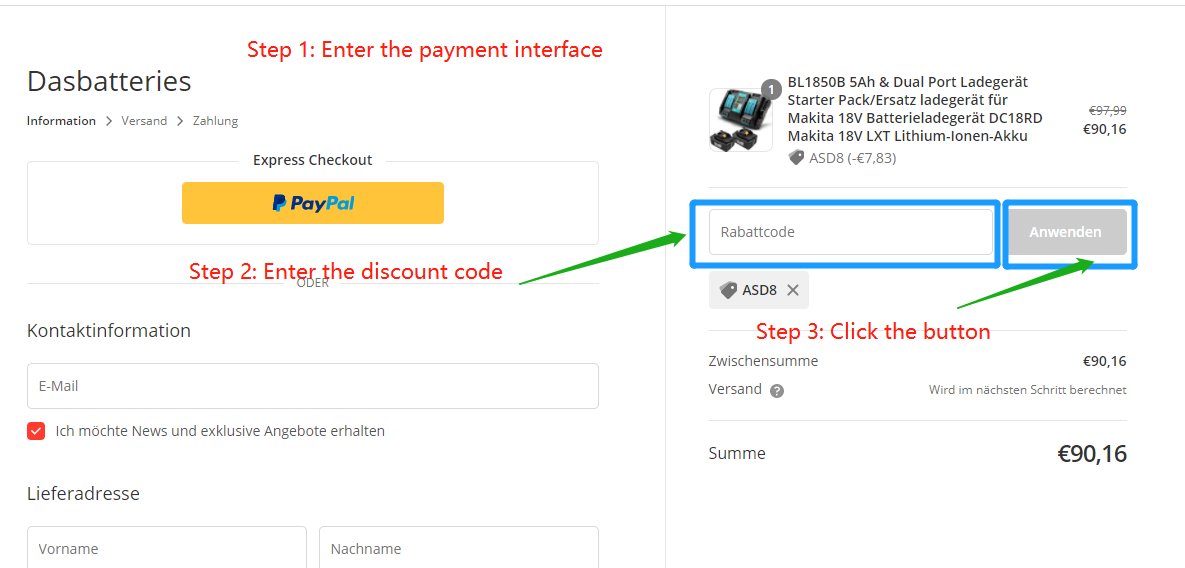Go to the Information breadcrumb step
Image resolution: width=1185 pixels, height=568 pixels.
click(x=61, y=121)
